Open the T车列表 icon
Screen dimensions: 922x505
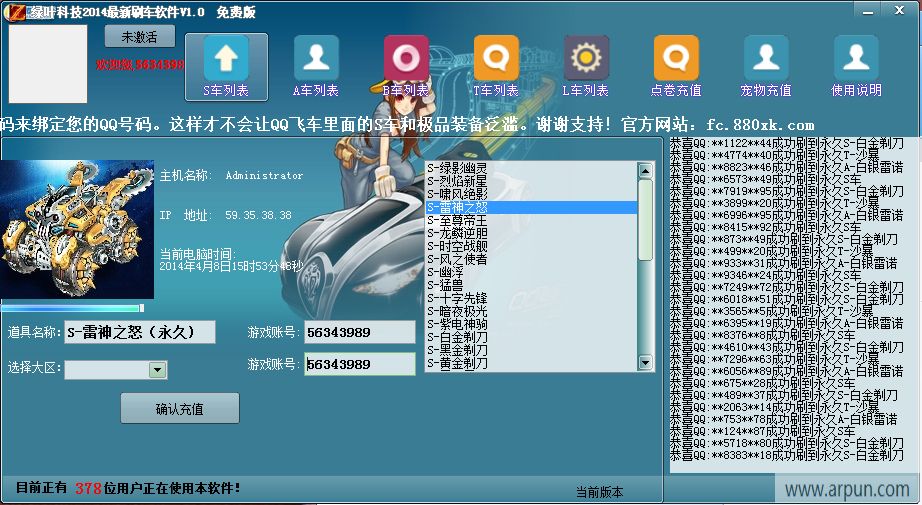(496, 66)
